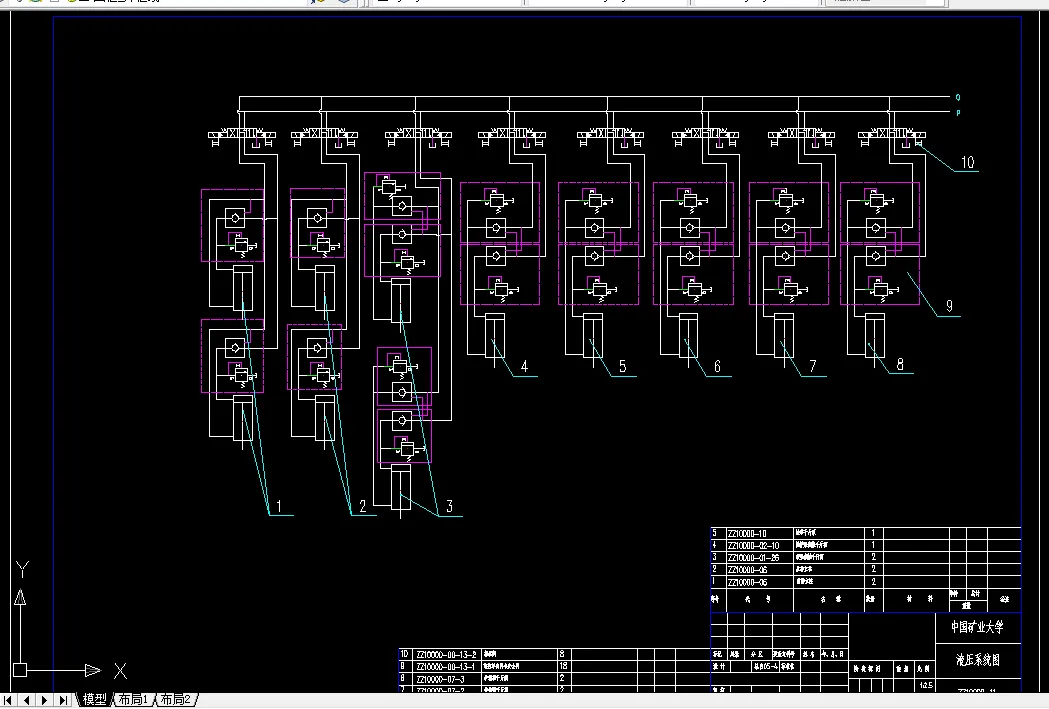
Task: Select part code ZZ10000-07-3 in lower table
Action: click(x=440, y=679)
